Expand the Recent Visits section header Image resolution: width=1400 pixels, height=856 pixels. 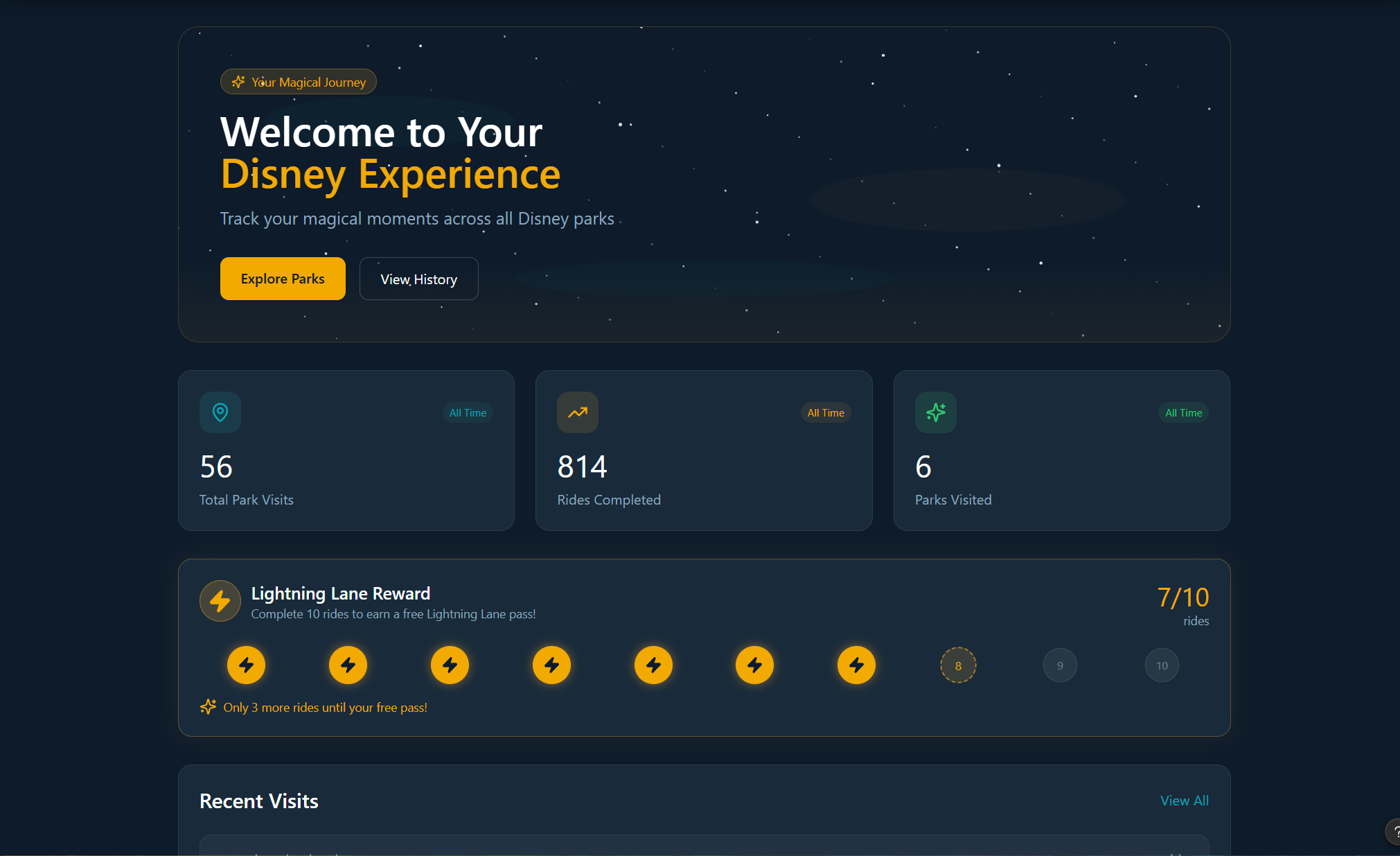click(258, 801)
